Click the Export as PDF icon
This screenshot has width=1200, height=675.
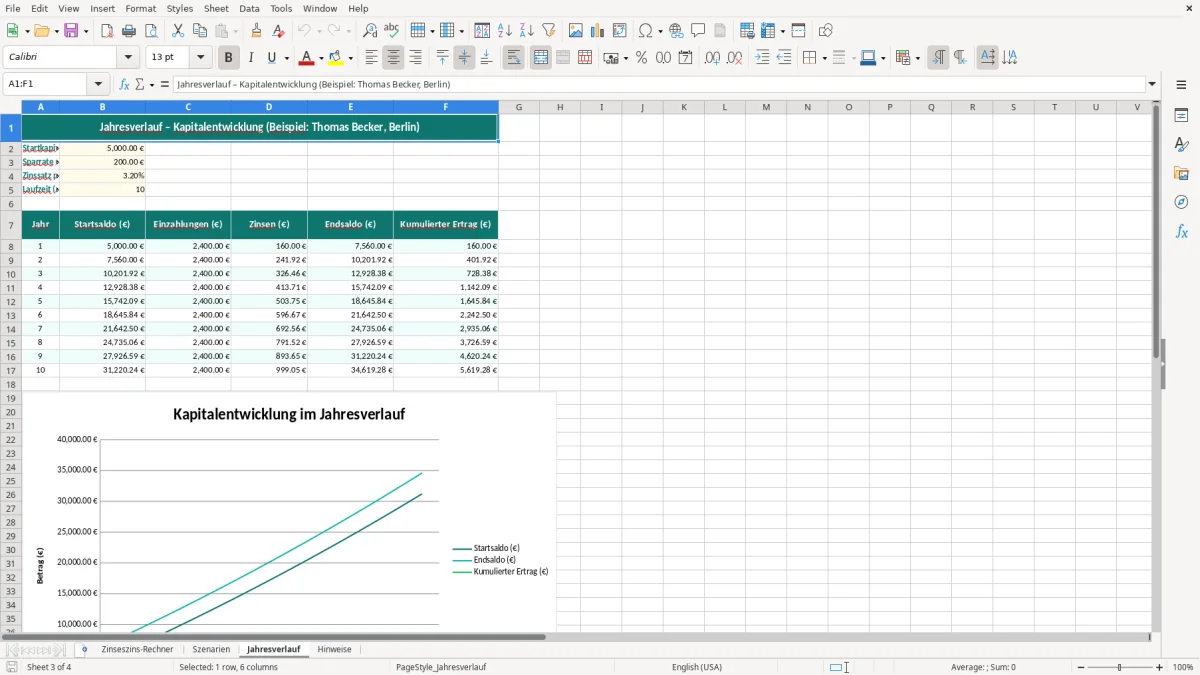pos(107,31)
